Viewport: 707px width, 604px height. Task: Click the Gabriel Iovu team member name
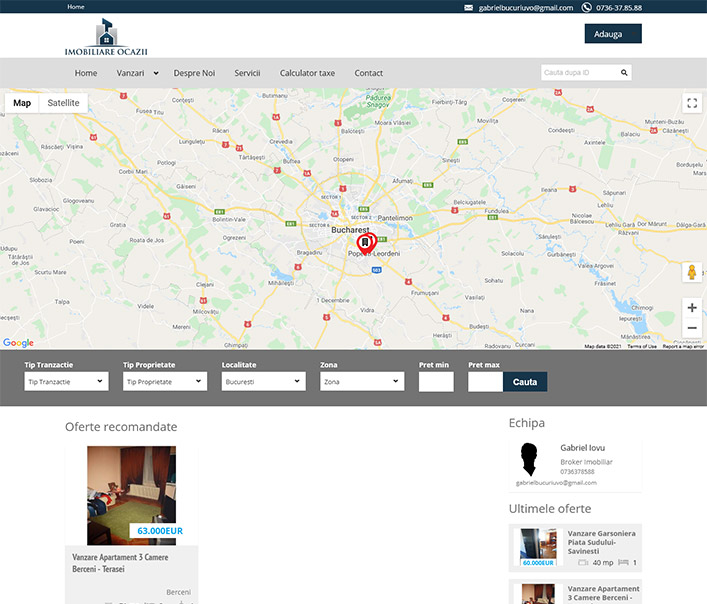(x=583, y=448)
